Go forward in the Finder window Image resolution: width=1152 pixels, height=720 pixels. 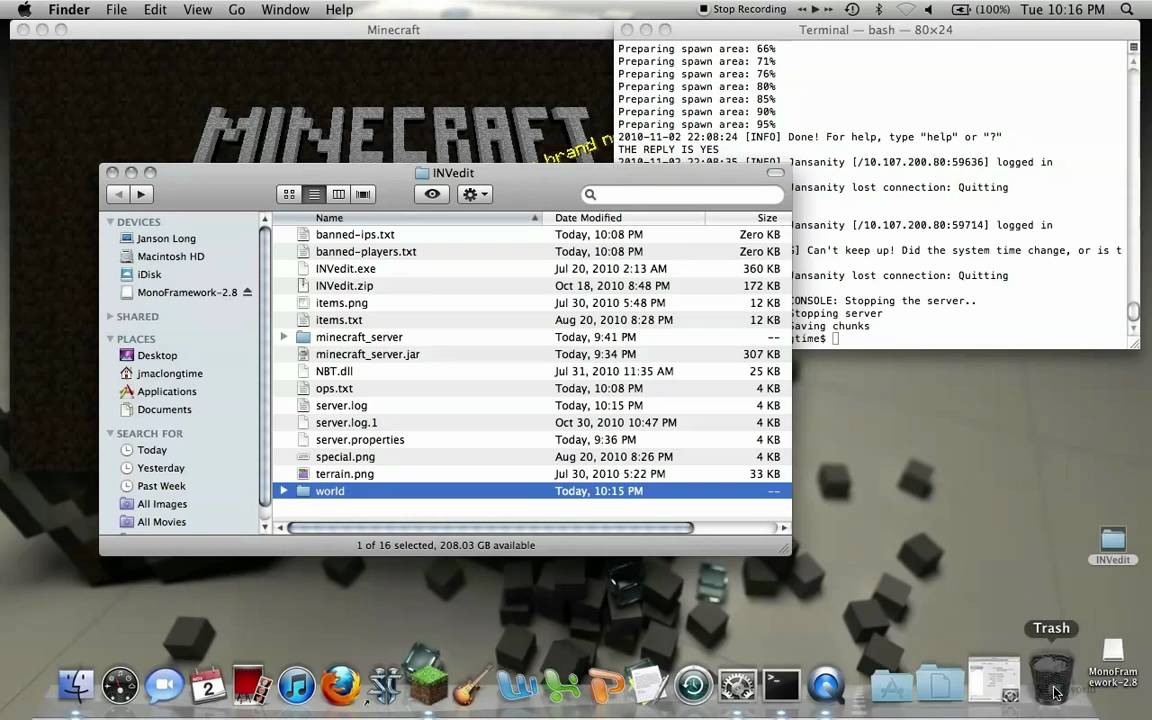coord(142,195)
